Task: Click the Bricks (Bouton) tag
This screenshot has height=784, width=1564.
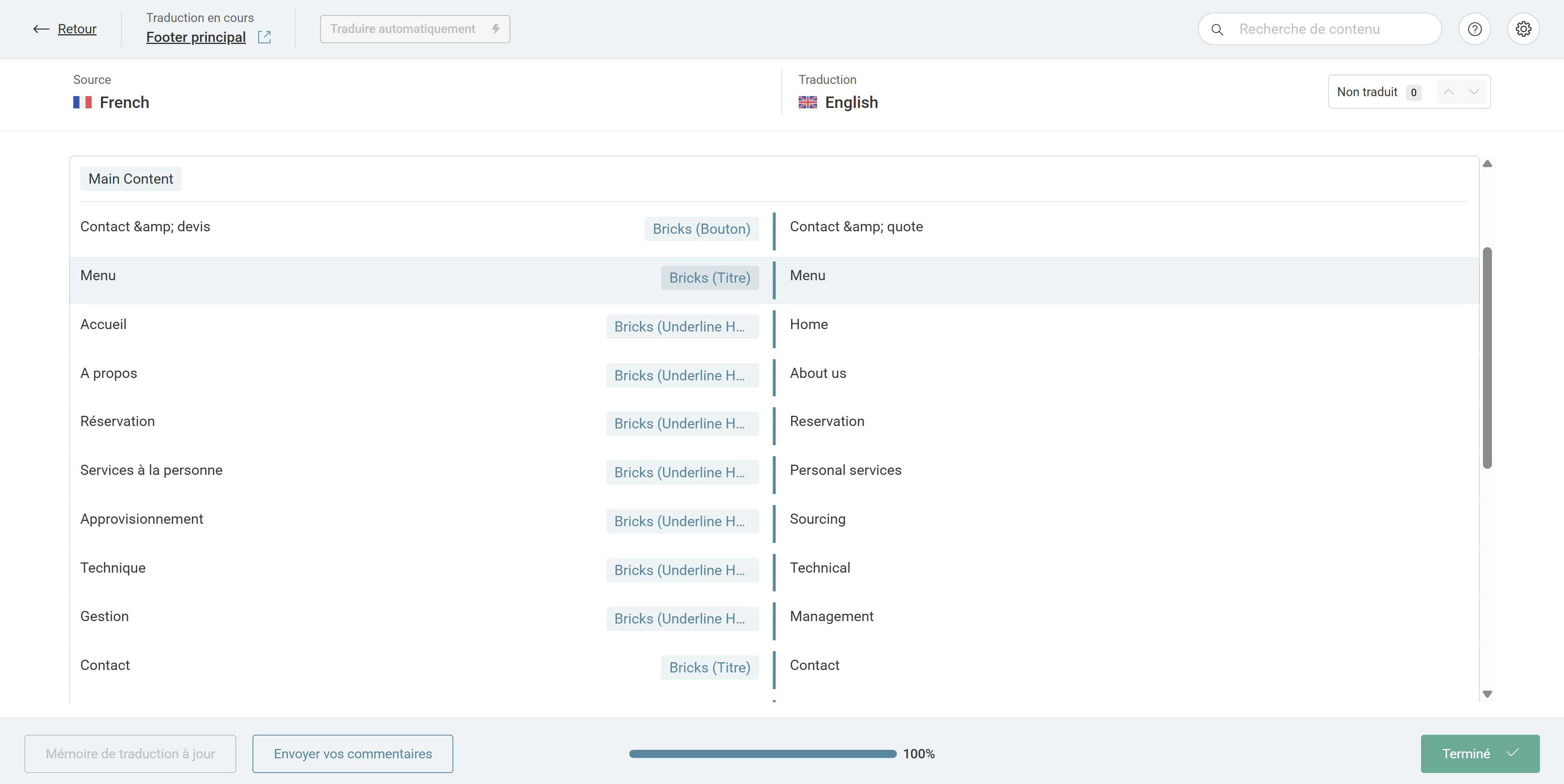Action: tap(701, 229)
